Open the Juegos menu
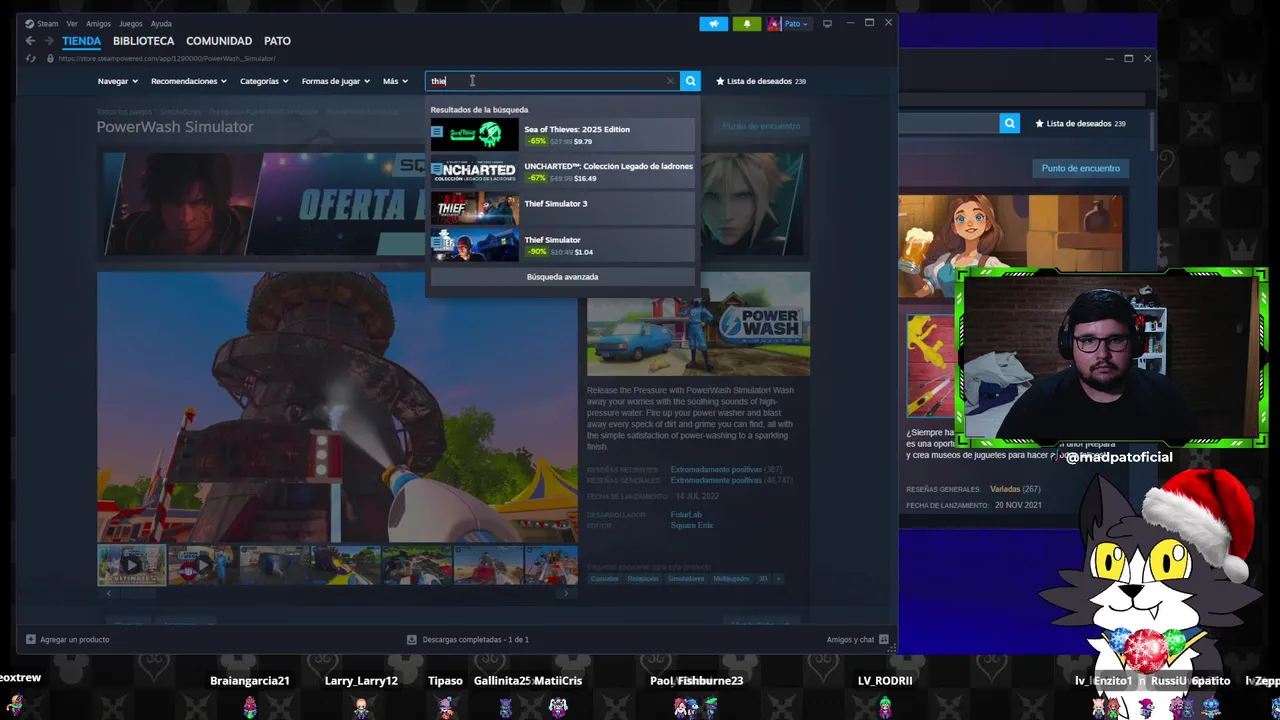Viewport: 1280px width, 720px height. pyautogui.click(x=131, y=24)
